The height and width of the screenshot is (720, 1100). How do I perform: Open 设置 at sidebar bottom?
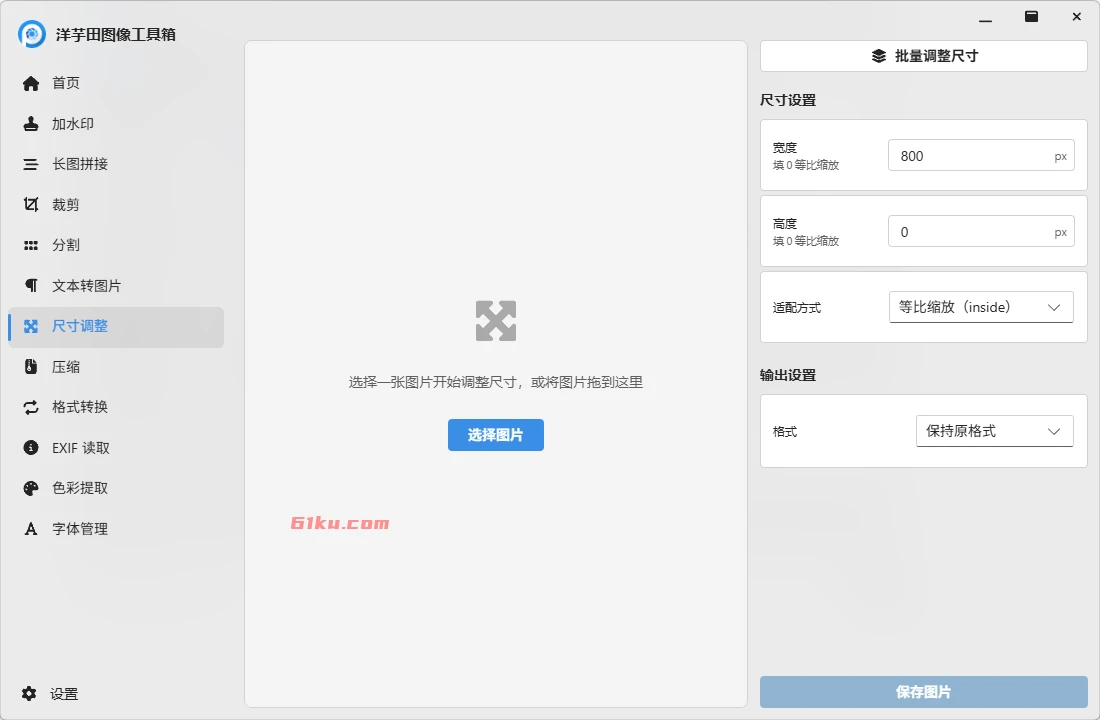click(x=116, y=694)
